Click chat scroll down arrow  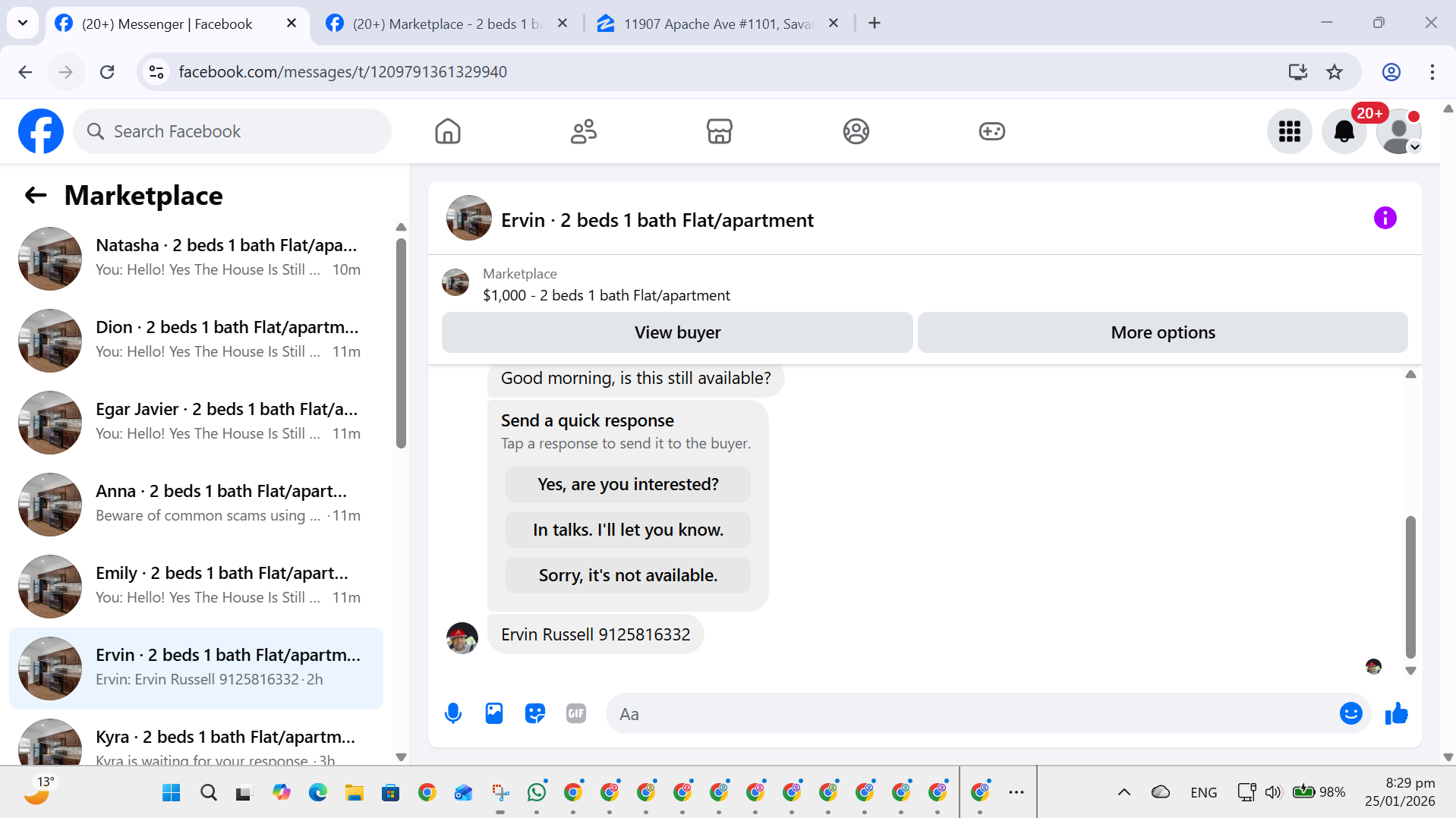click(1410, 671)
